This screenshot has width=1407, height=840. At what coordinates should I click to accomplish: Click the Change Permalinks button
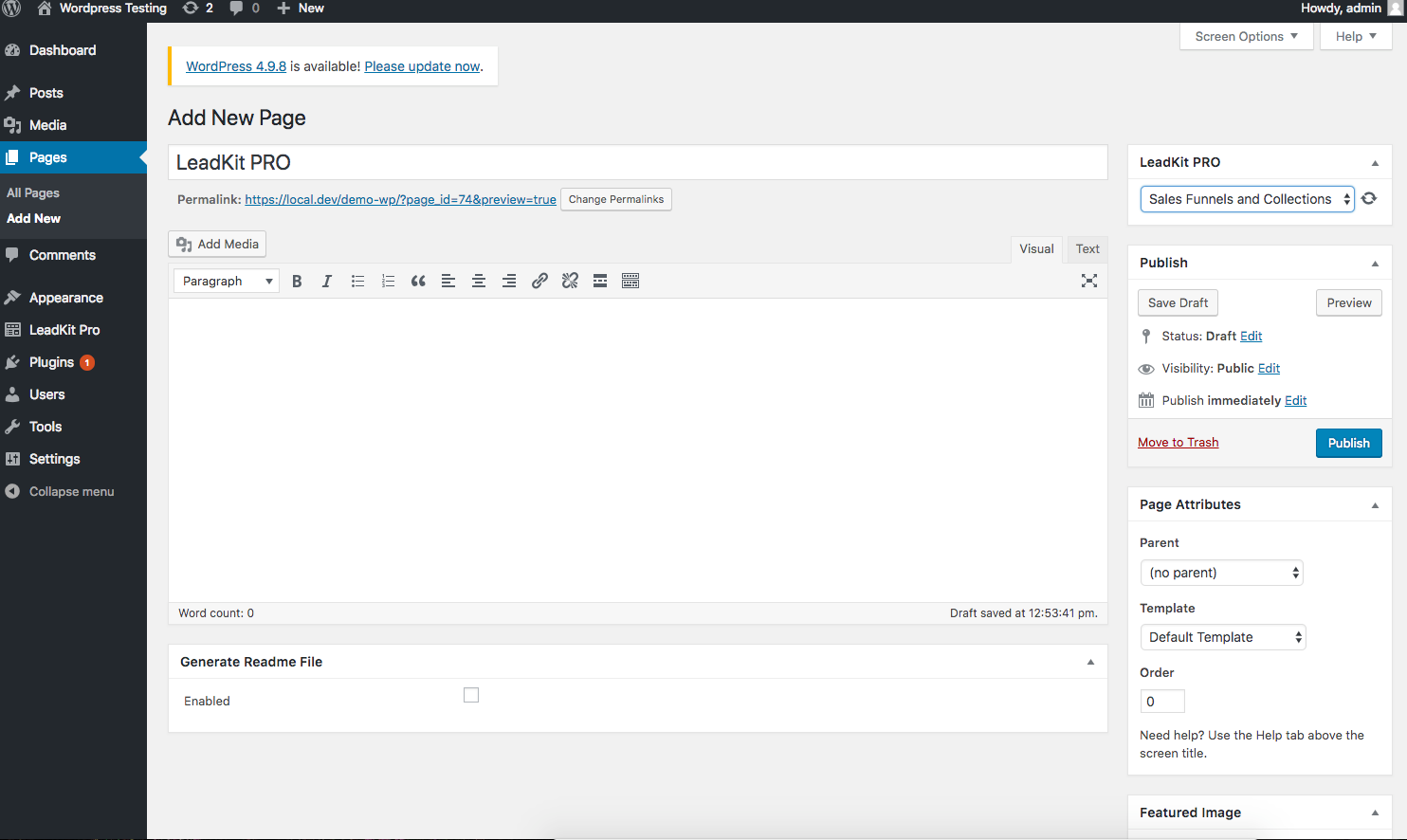click(x=616, y=199)
